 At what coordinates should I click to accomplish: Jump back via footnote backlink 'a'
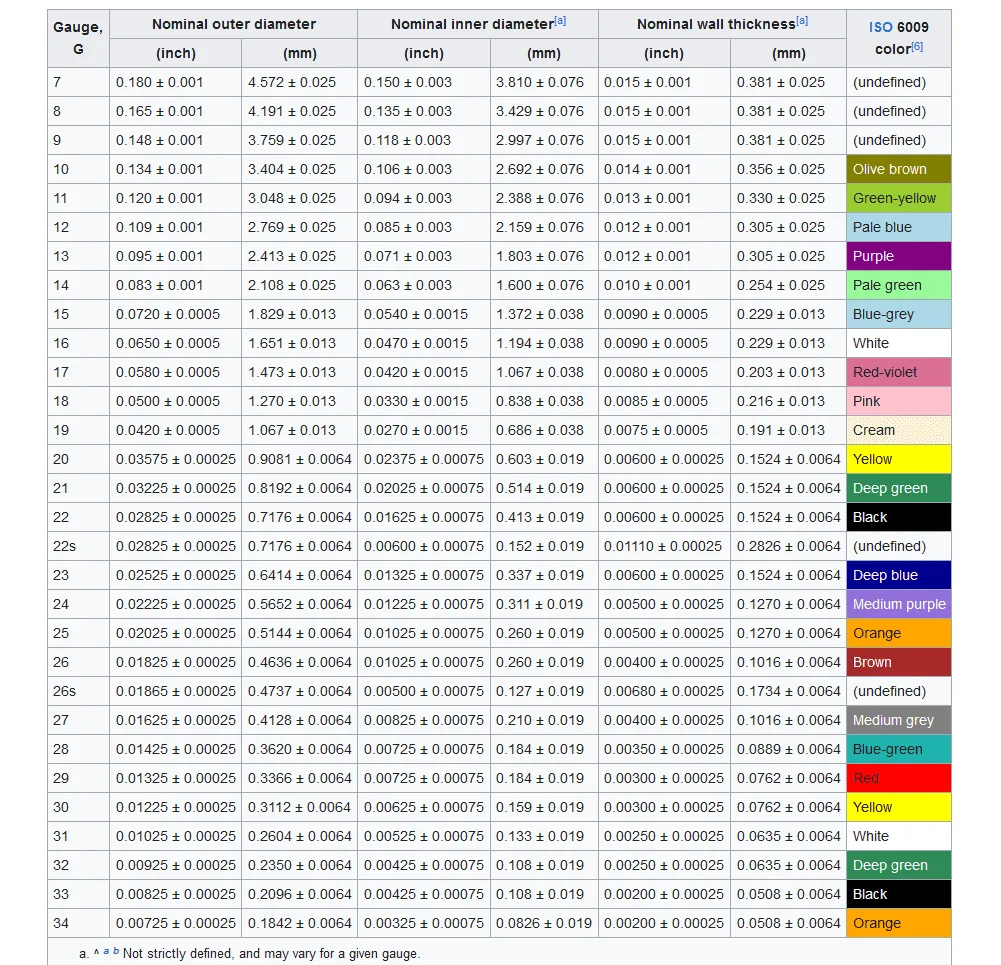(x=106, y=951)
